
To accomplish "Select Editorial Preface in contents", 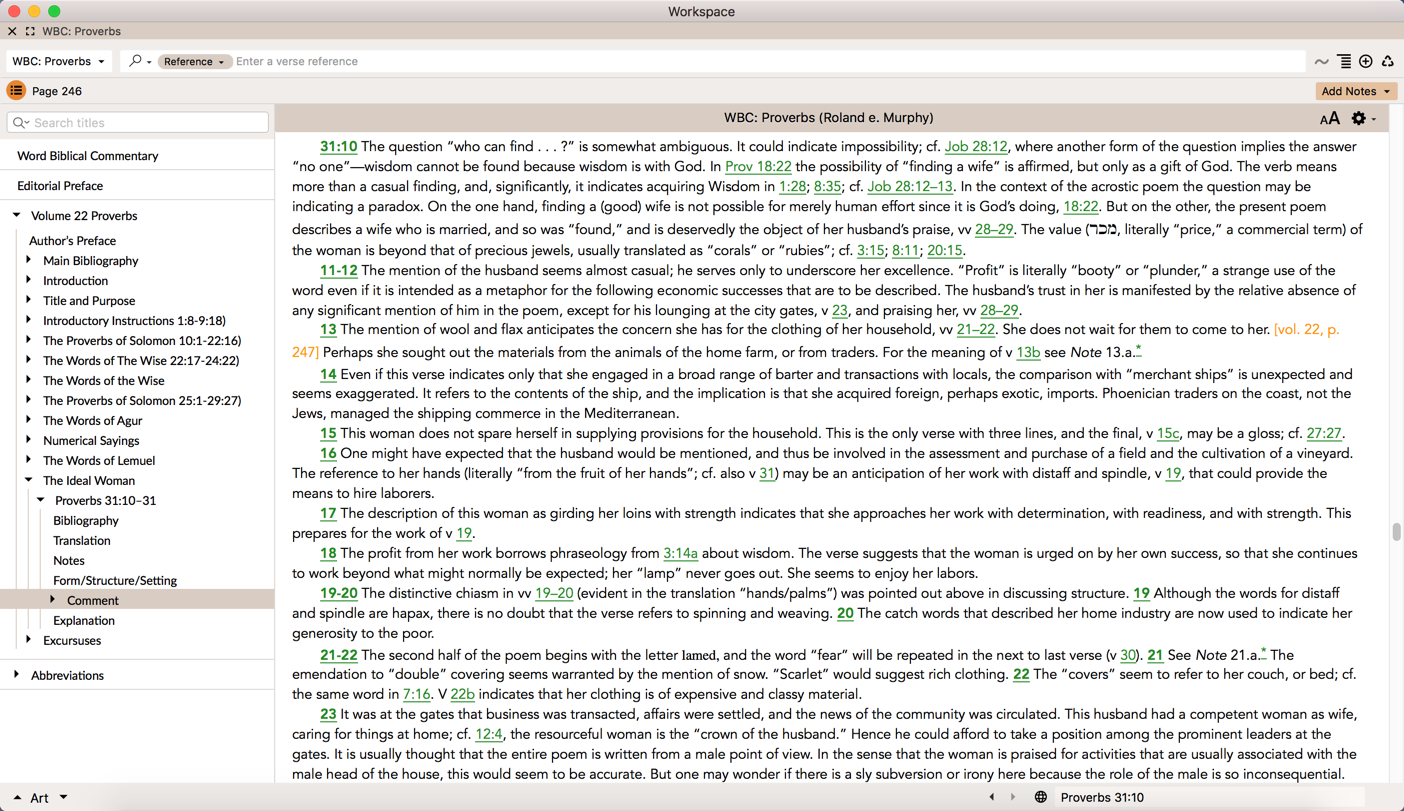I will 60,186.
